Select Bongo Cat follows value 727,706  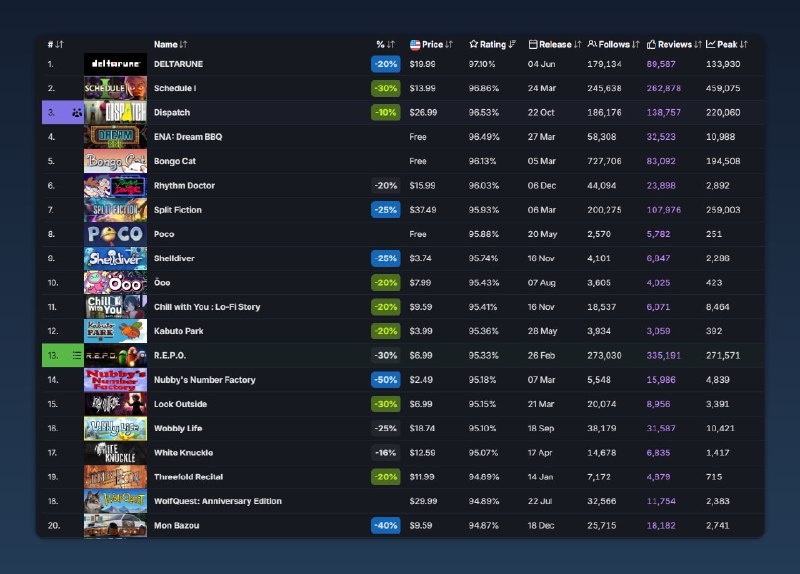click(604, 161)
